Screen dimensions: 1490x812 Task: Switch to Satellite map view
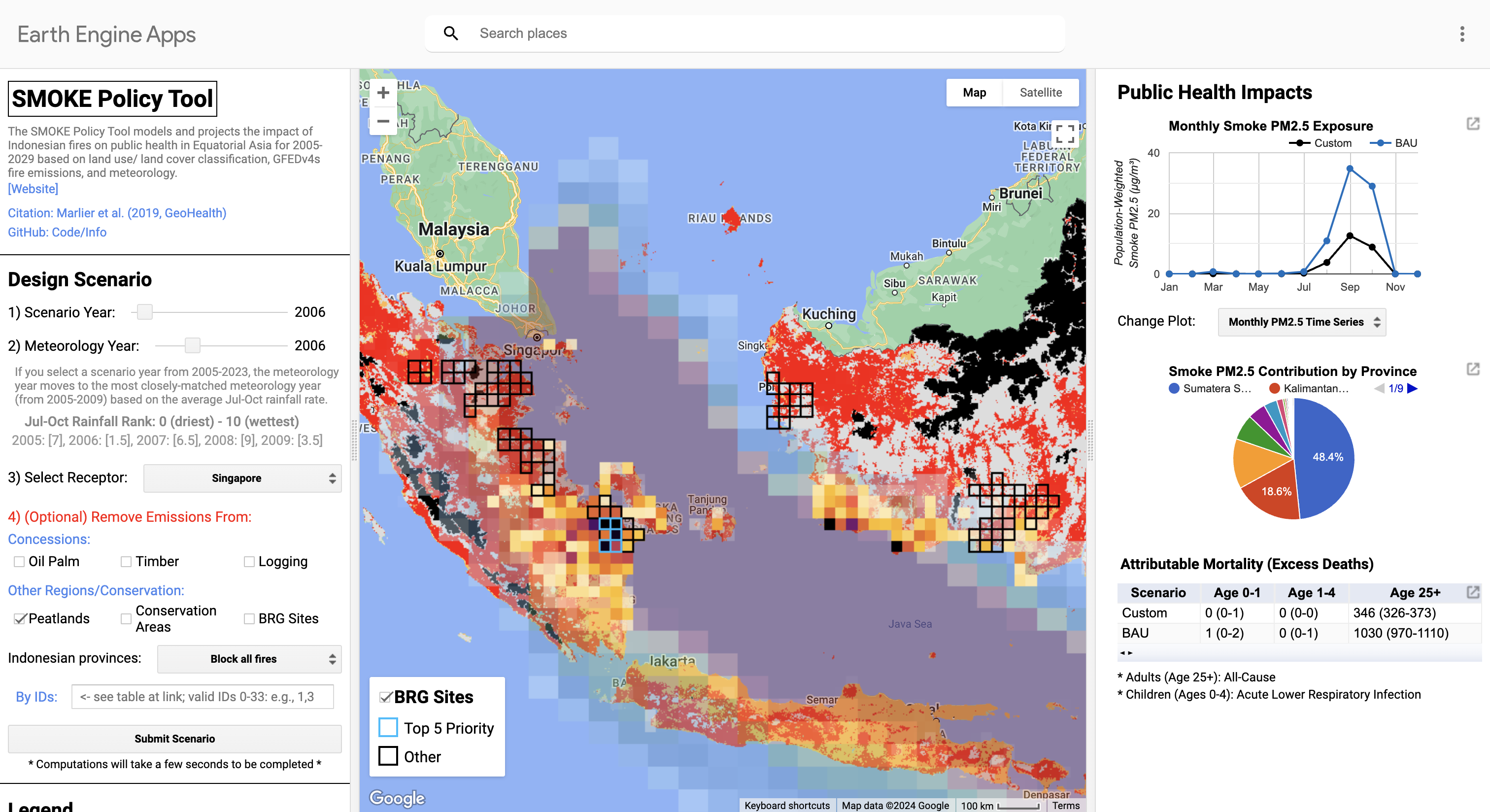[x=1040, y=93]
